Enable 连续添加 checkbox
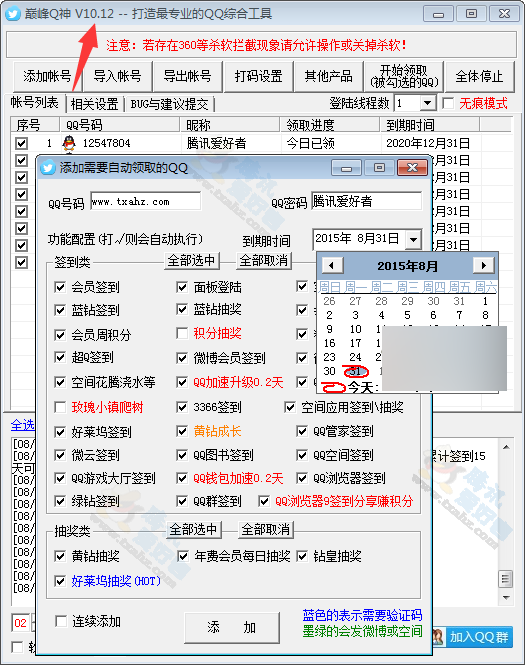Viewport: 525px width, 665px height. coord(61,621)
